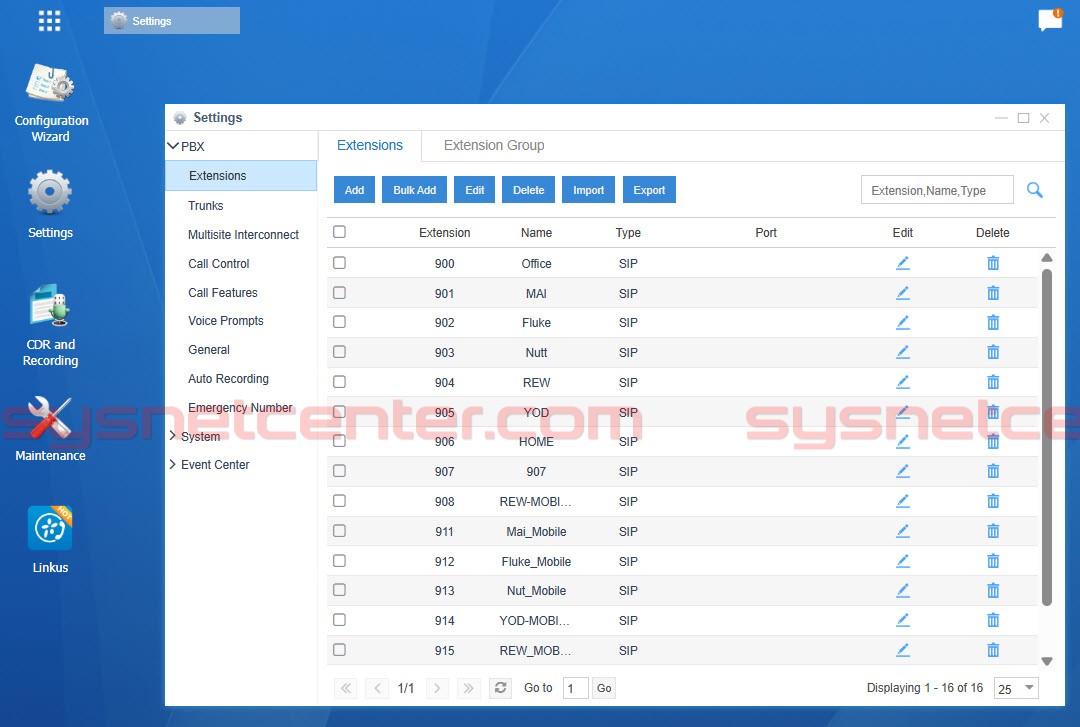Screen dimensions: 1080x727
Task: Edit extension 900 using the pencil icon
Action: [x=903, y=263]
